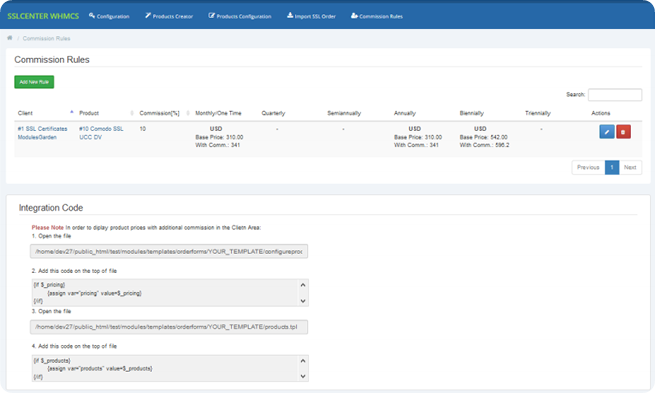Click the Actions column header

601,113
